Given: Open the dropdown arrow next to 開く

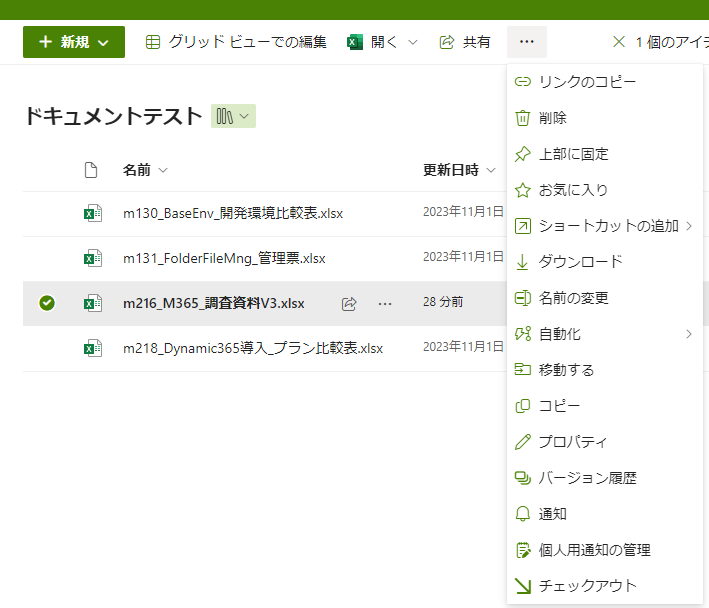Looking at the screenshot, I should (412, 42).
